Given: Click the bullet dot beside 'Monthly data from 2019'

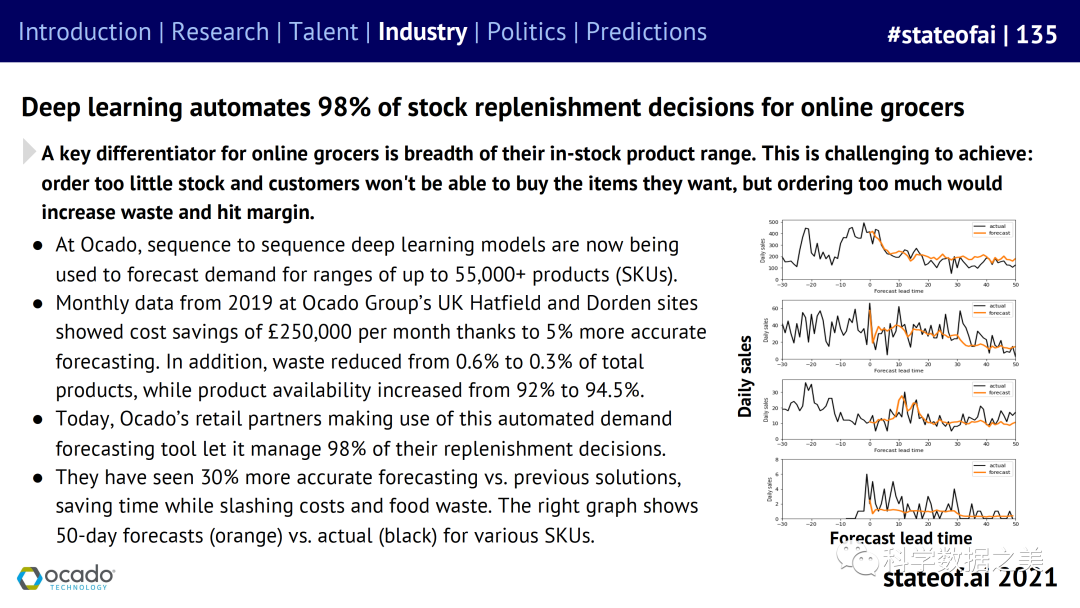Looking at the screenshot, I should (37, 303).
